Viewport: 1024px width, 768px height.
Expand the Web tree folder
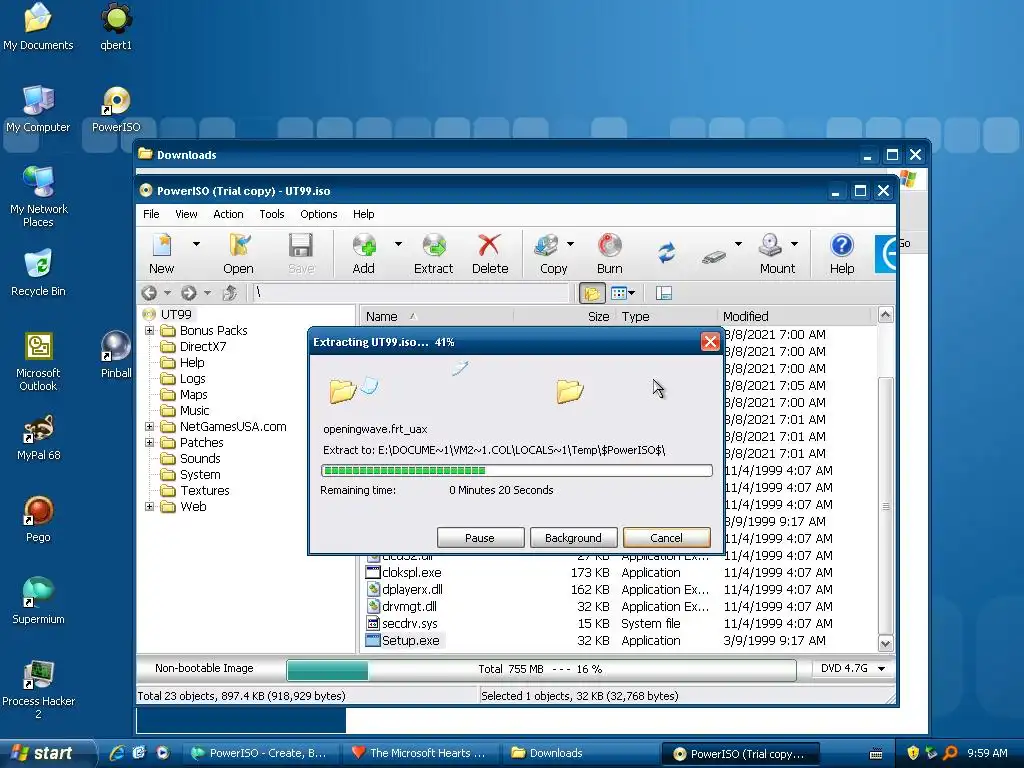(150, 506)
